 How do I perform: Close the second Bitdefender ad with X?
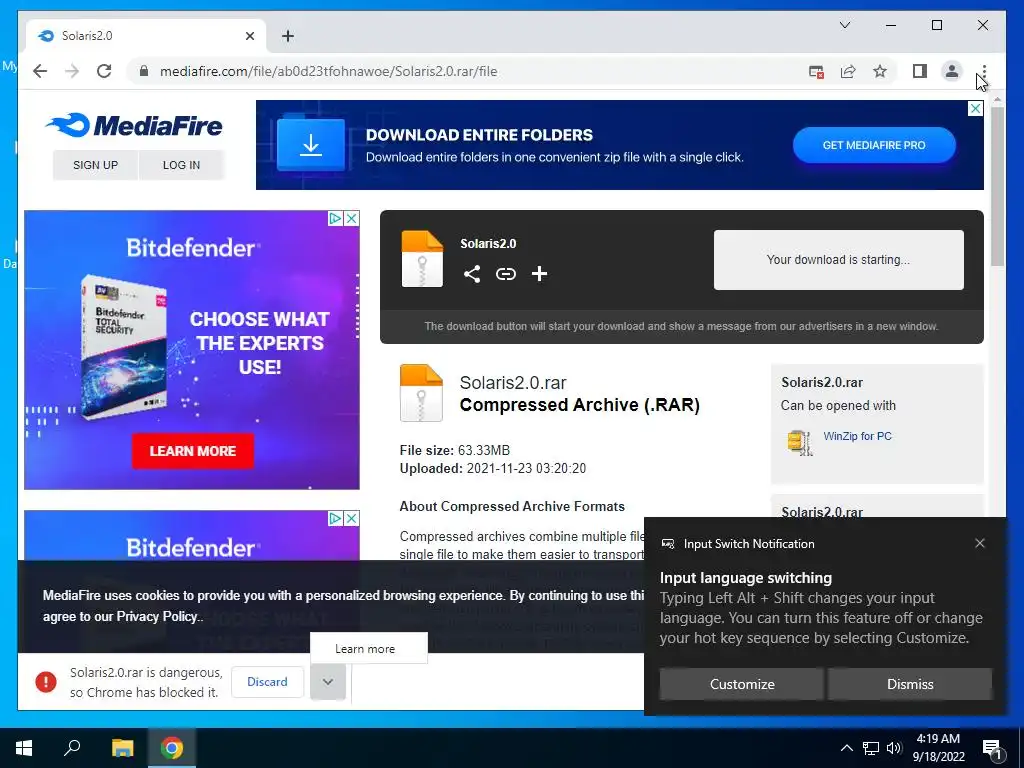[x=351, y=519]
